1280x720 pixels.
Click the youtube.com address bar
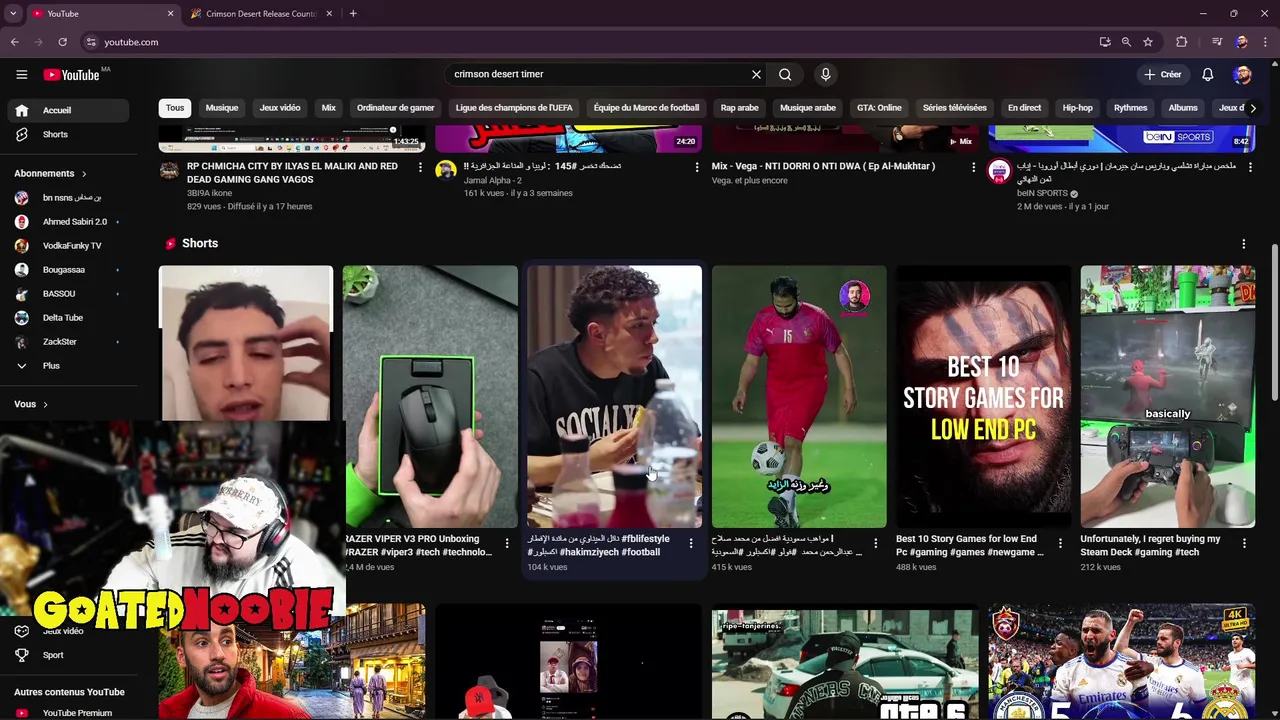[590, 42]
